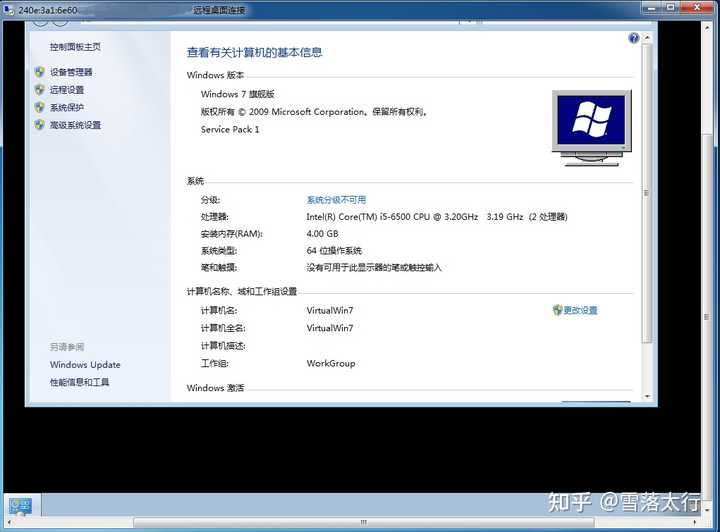The image size is (720, 532).
Task: Click the shield icon next to 更改设置
Action: click(x=557, y=310)
